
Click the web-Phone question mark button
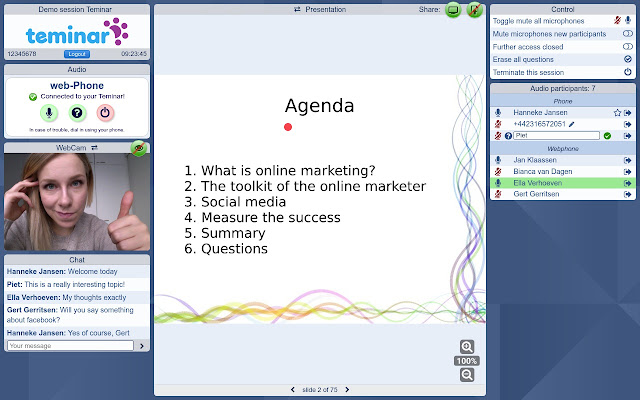coord(77,113)
